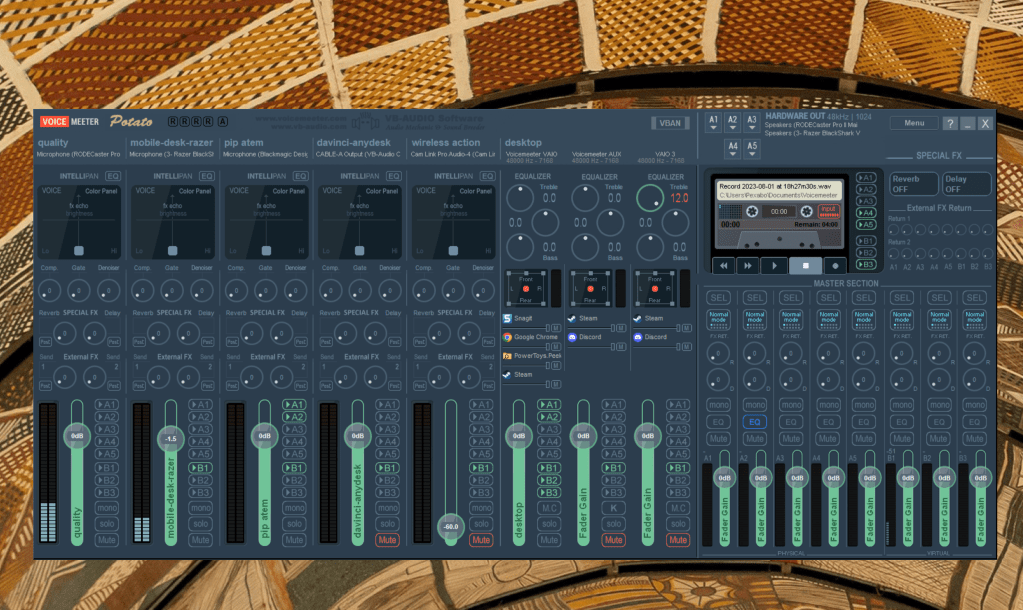Enable the recorder's A1 bus routing
The image size is (1023, 610).
866,177
